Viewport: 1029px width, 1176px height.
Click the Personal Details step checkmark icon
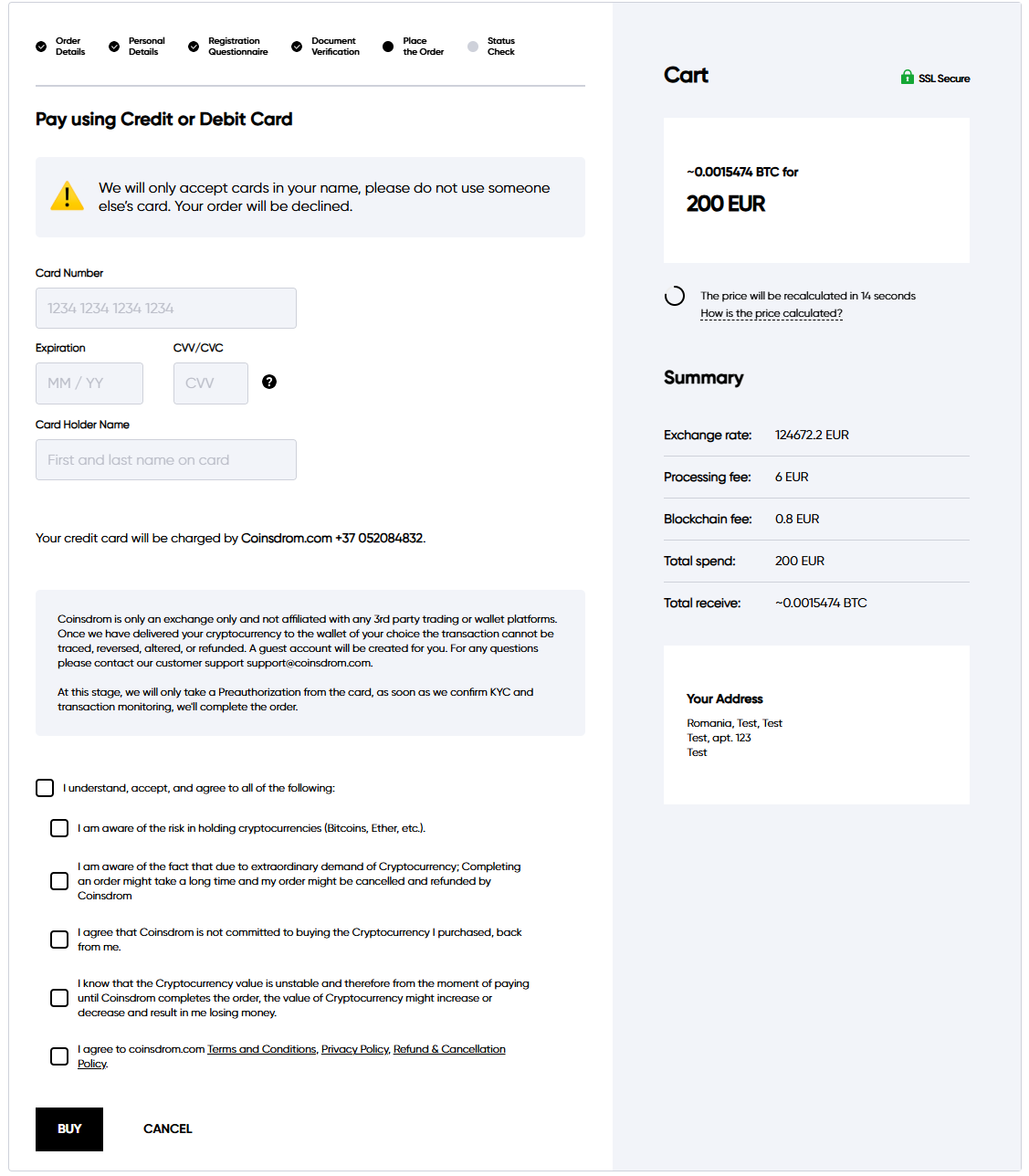(114, 47)
